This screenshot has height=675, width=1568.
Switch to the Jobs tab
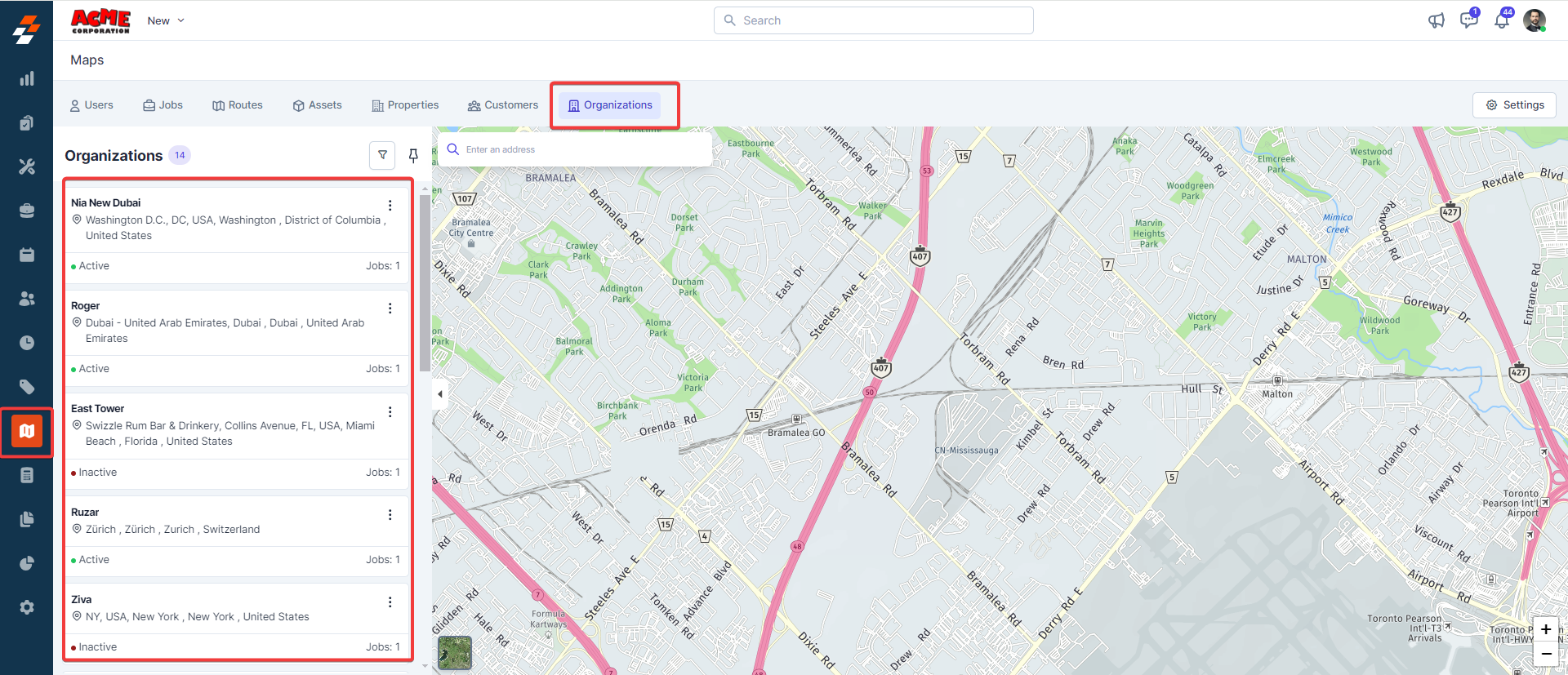[163, 105]
